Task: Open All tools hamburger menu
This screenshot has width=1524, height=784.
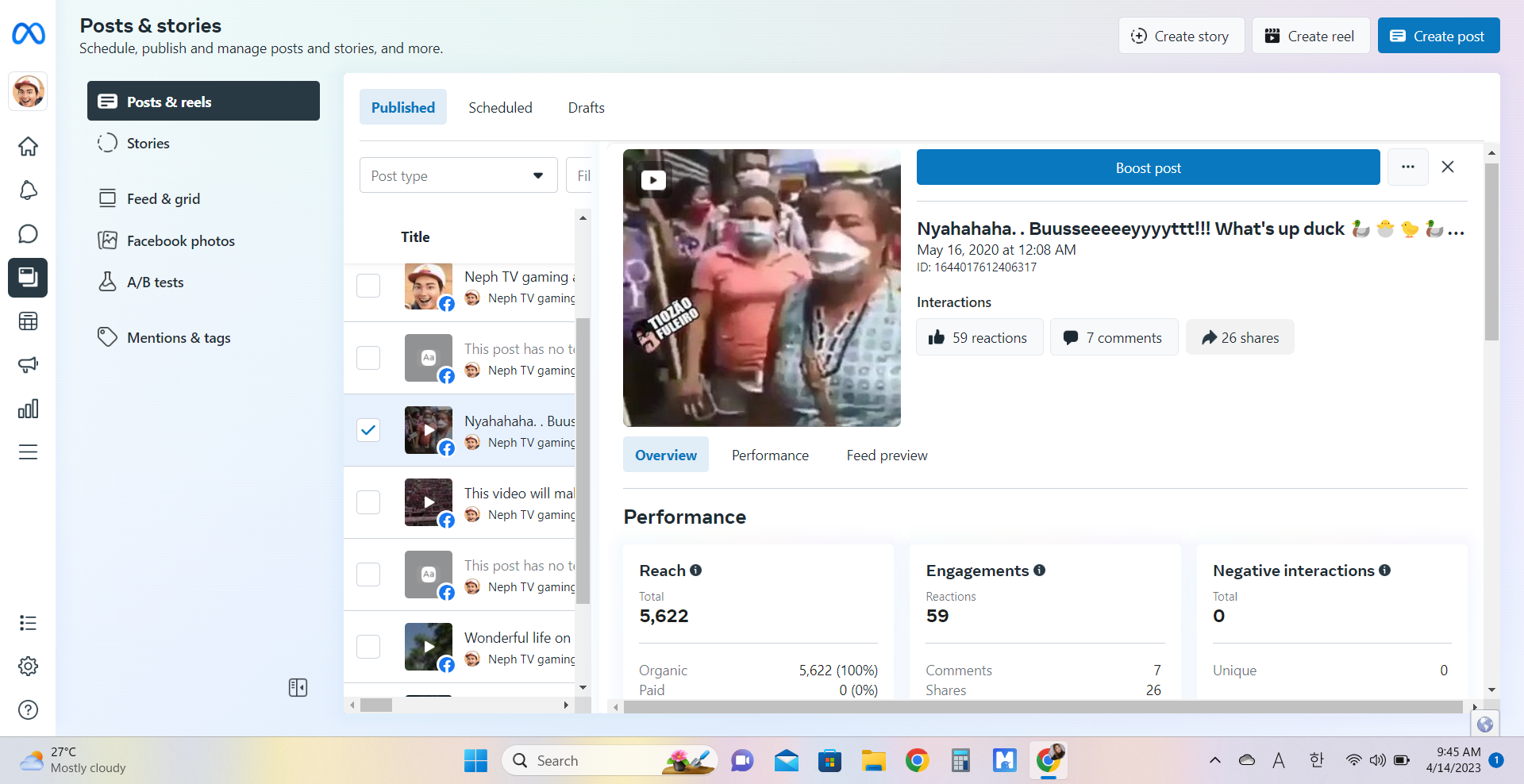Action: click(28, 452)
